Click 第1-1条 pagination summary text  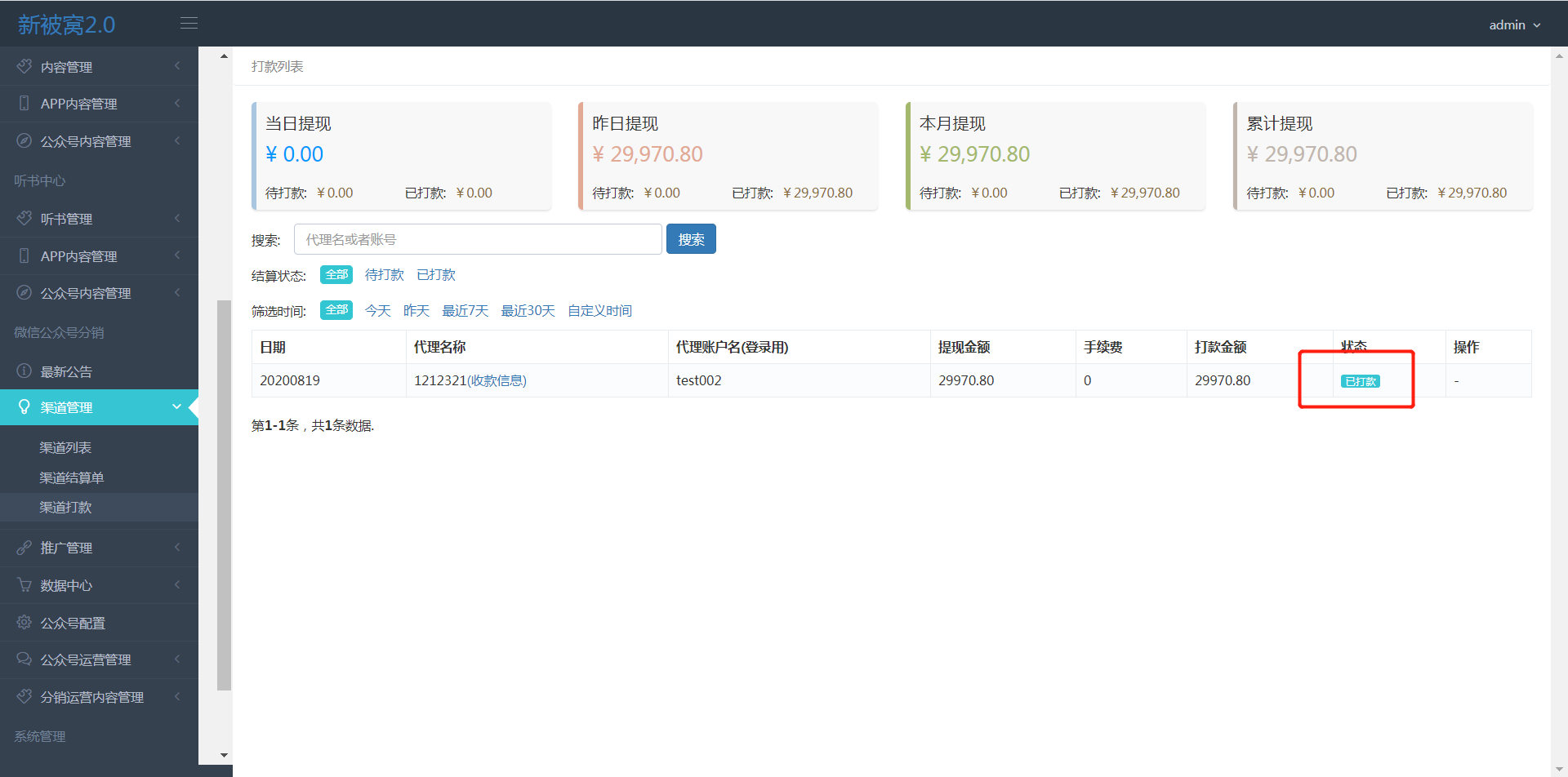coord(313,425)
